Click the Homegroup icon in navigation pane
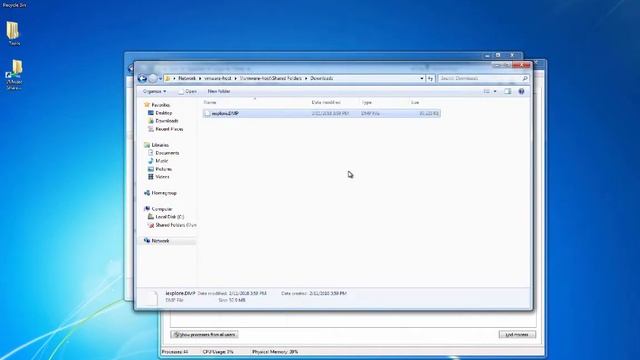 coord(147,193)
